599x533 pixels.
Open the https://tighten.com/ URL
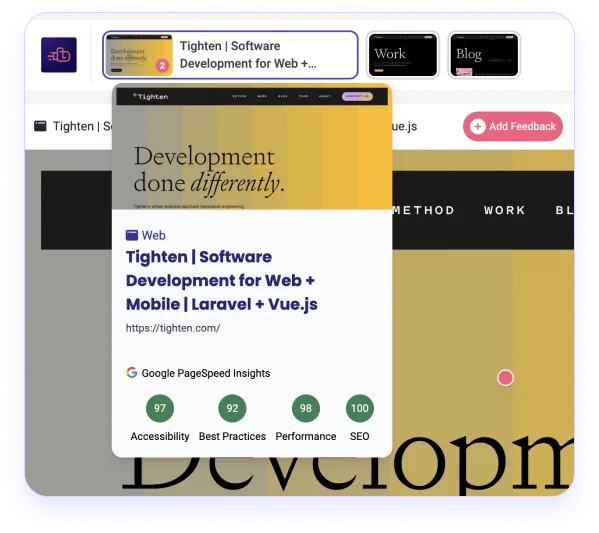click(x=173, y=328)
